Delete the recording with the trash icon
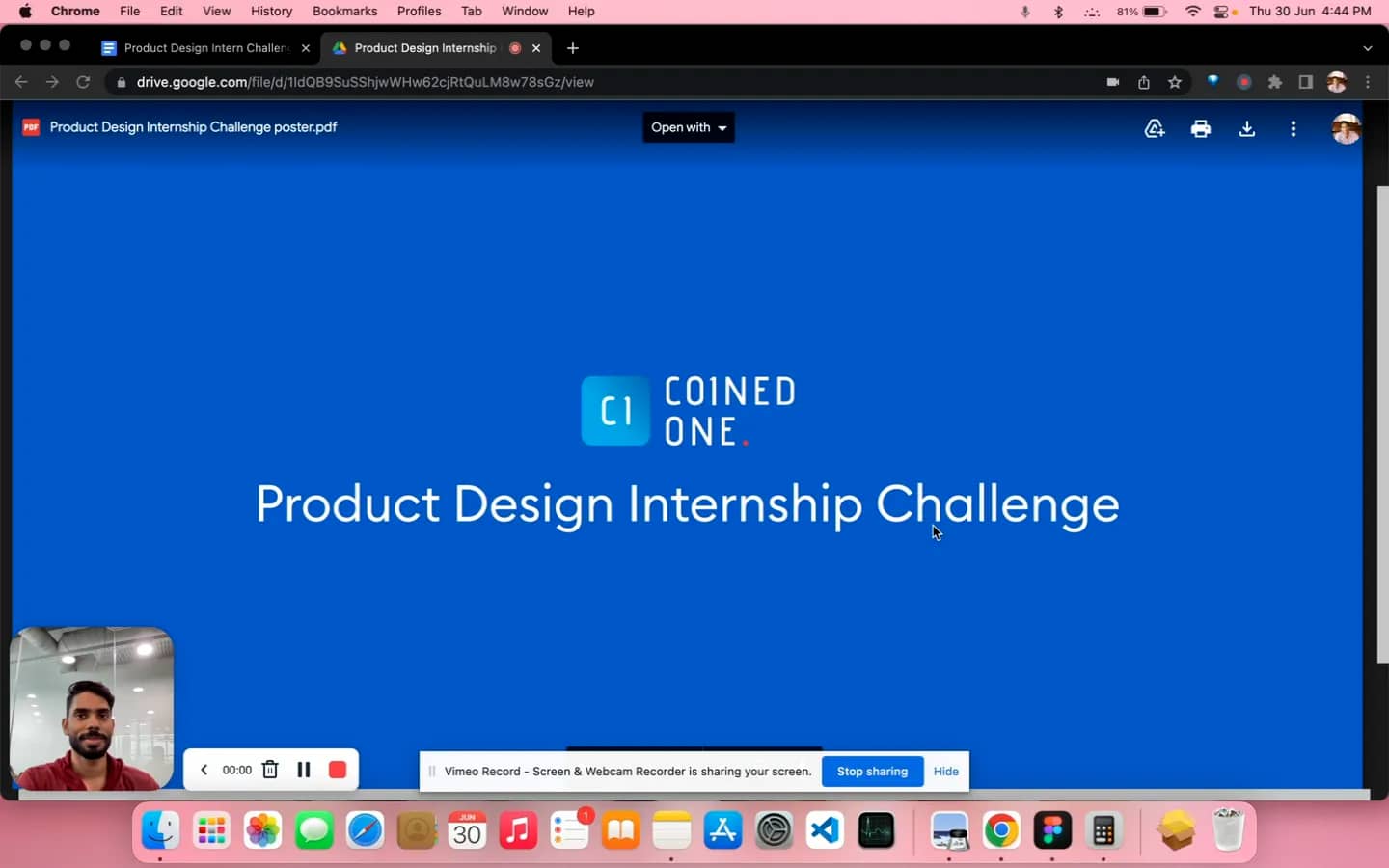This screenshot has height=868, width=1389. click(270, 770)
